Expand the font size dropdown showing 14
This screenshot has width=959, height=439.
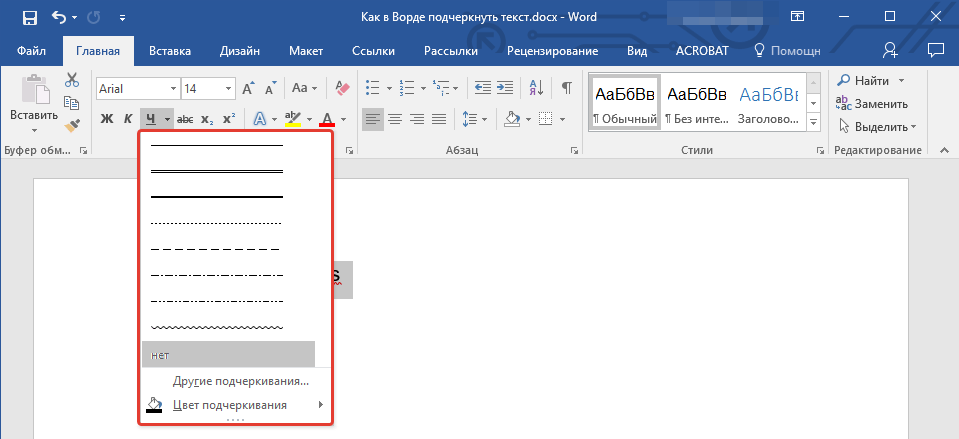[230, 89]
